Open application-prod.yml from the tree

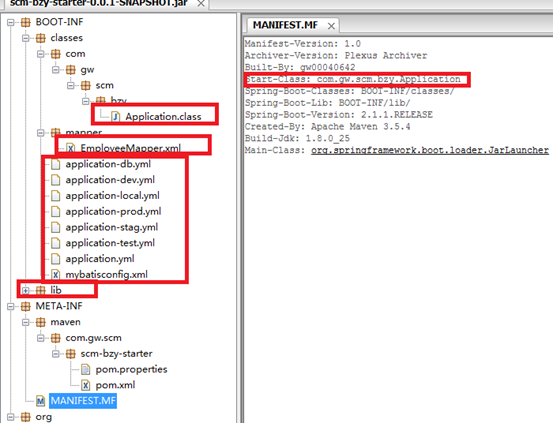113,211
